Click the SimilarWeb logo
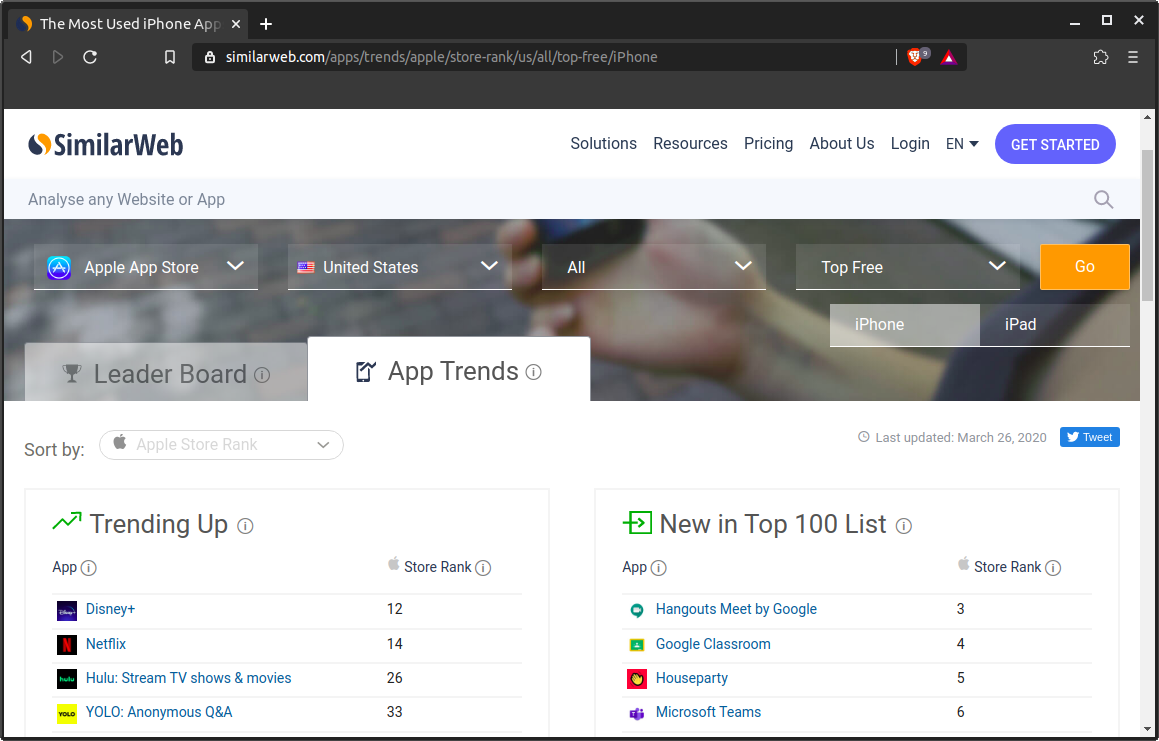This screenshot has width=1159, height=741. [x=106, y=144]
